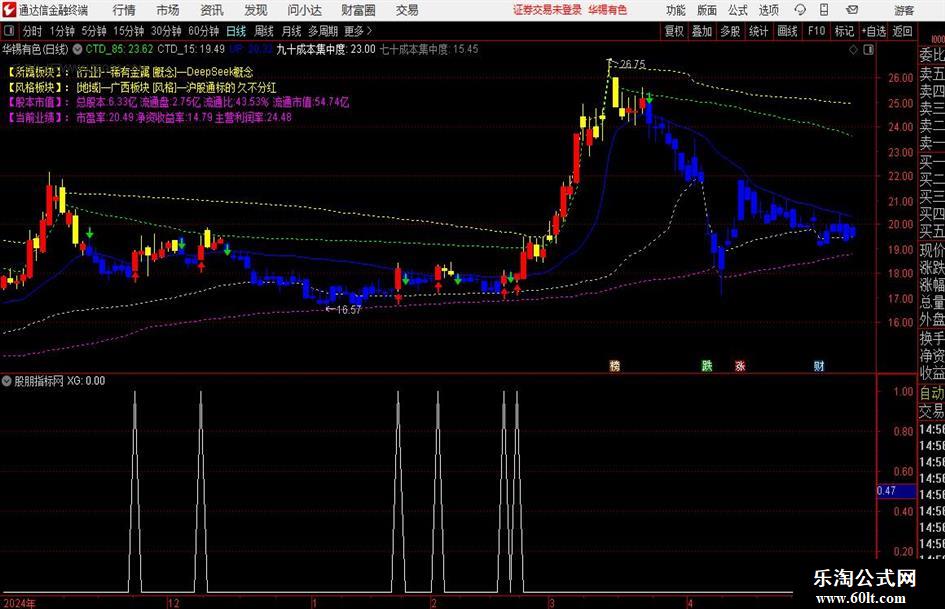
Task: Click the 叠加 overlay button
Action: coord(702,31)
